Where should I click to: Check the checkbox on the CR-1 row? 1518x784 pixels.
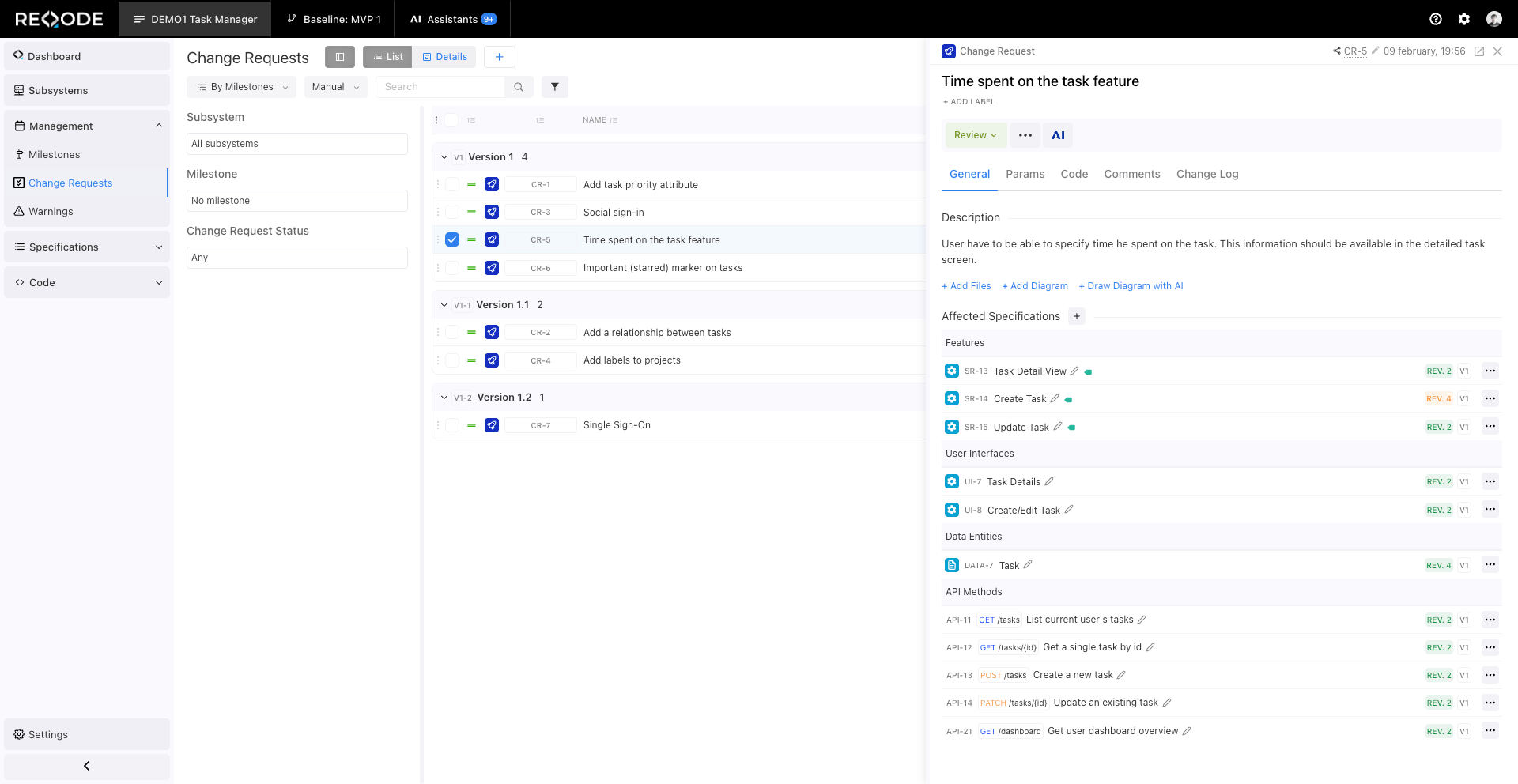tap(451, 184)
